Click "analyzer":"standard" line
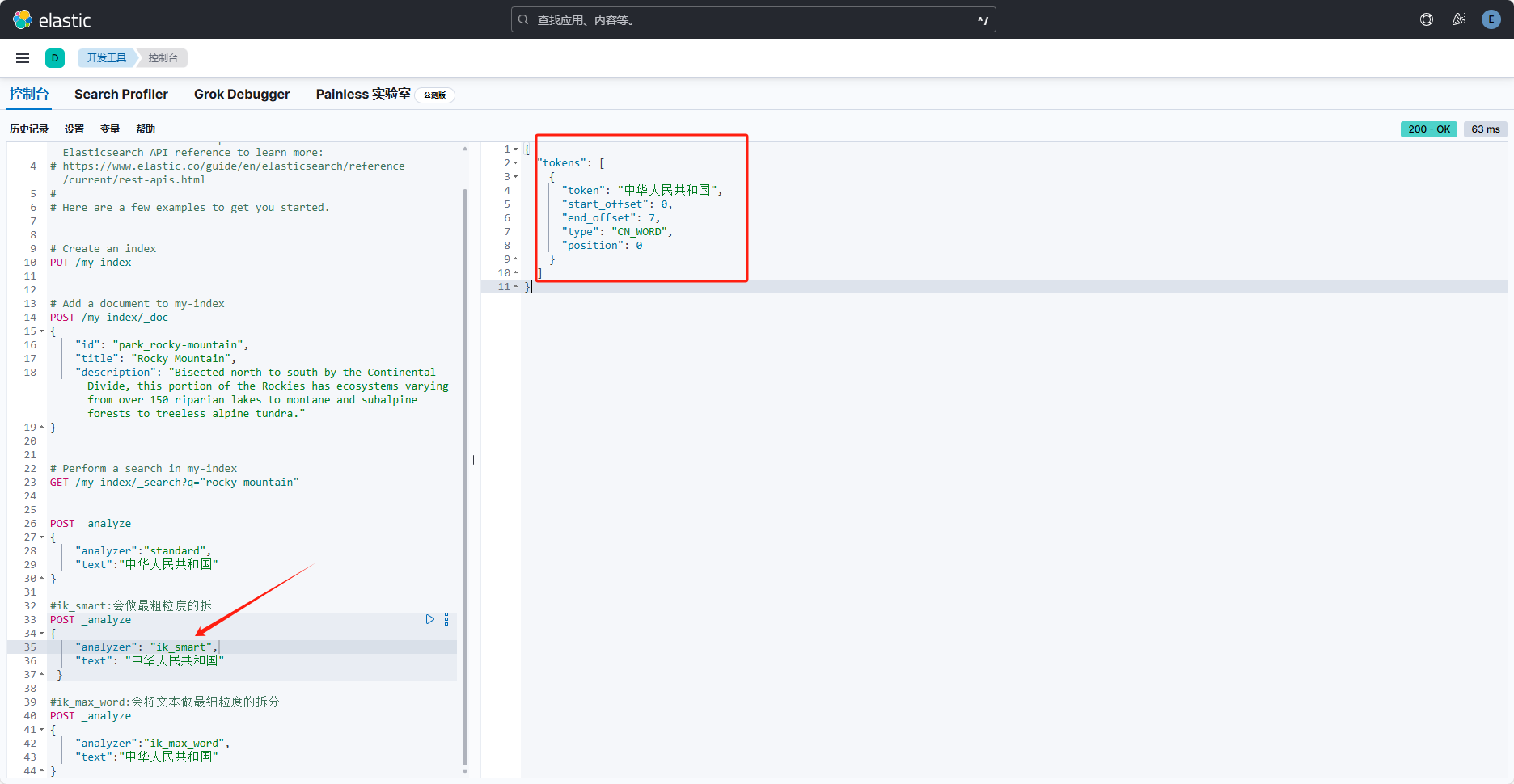This screenshot has height=784, width=1514. coord(143,551)
